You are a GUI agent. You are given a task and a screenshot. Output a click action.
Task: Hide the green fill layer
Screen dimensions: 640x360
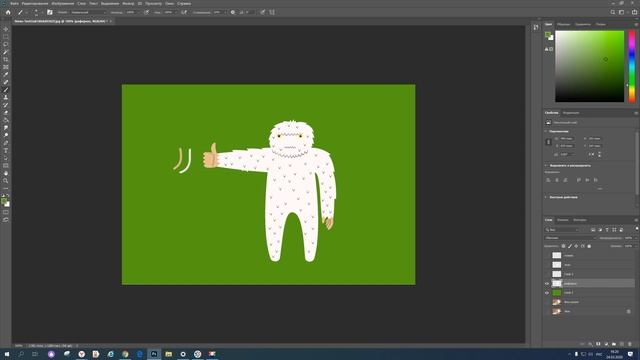547,293
